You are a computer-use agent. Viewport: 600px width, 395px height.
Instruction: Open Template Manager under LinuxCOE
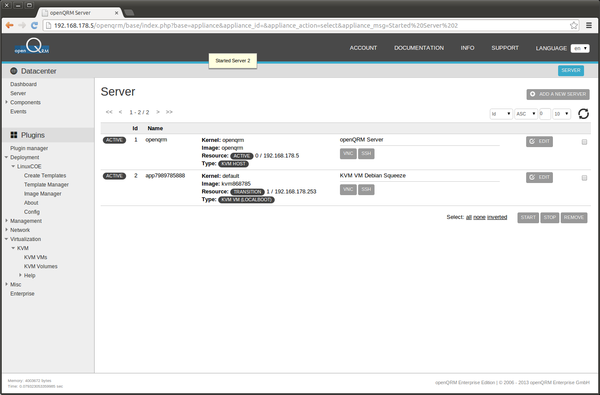click(46, 184)
